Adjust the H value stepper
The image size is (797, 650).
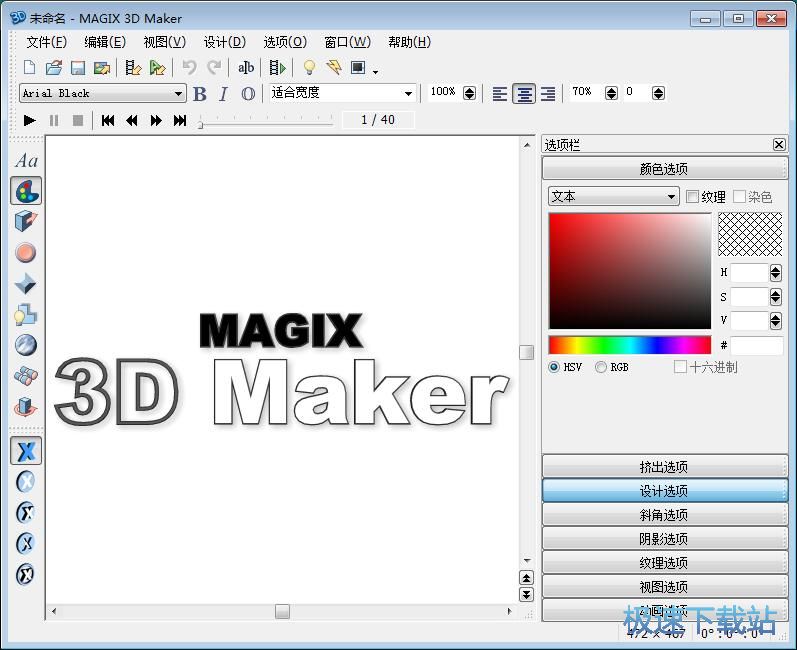[x=775, y=273]
